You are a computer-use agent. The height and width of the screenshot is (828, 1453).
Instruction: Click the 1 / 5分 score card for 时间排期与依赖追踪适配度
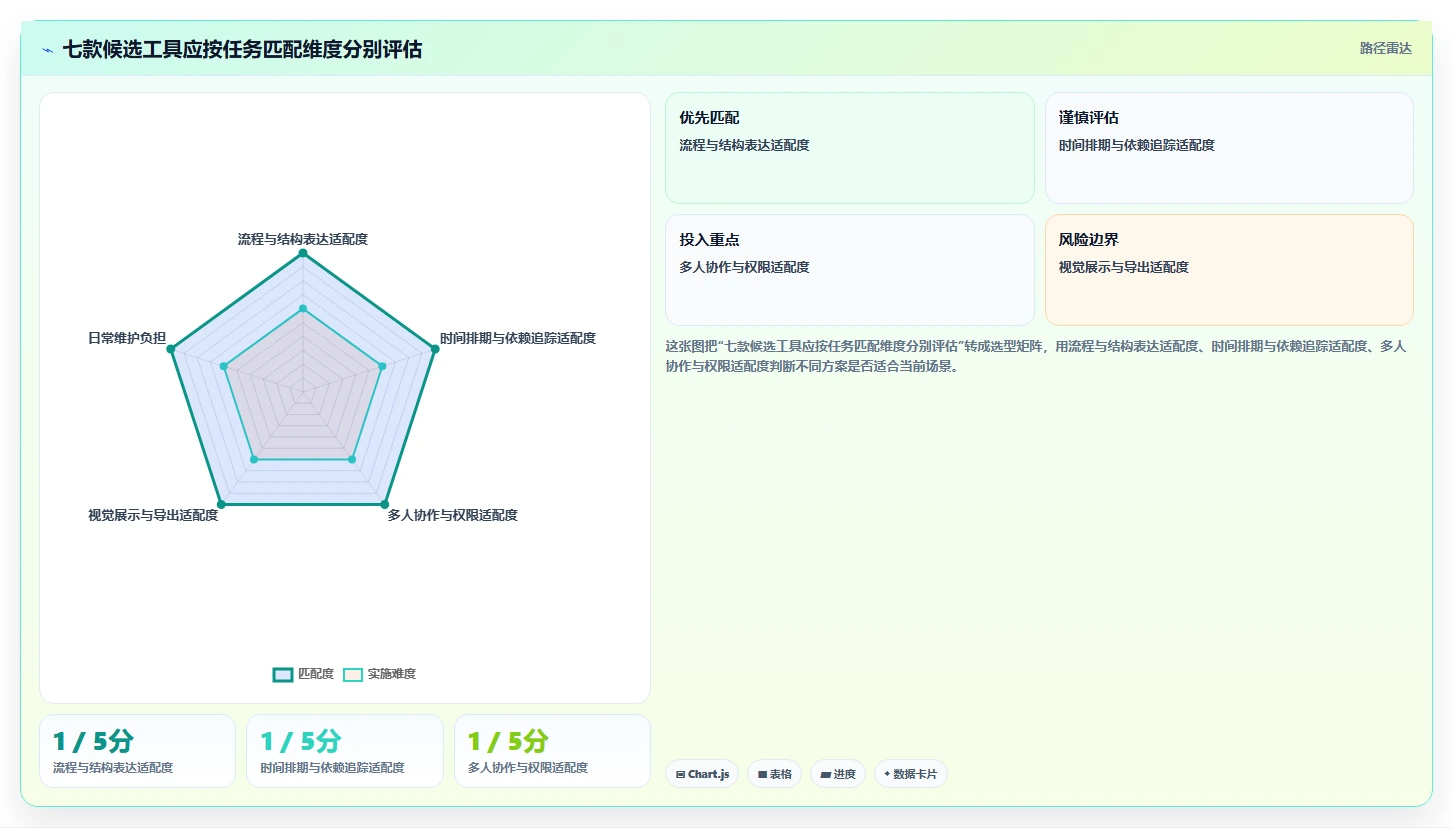pyautogui.click(x=345, y=751)
